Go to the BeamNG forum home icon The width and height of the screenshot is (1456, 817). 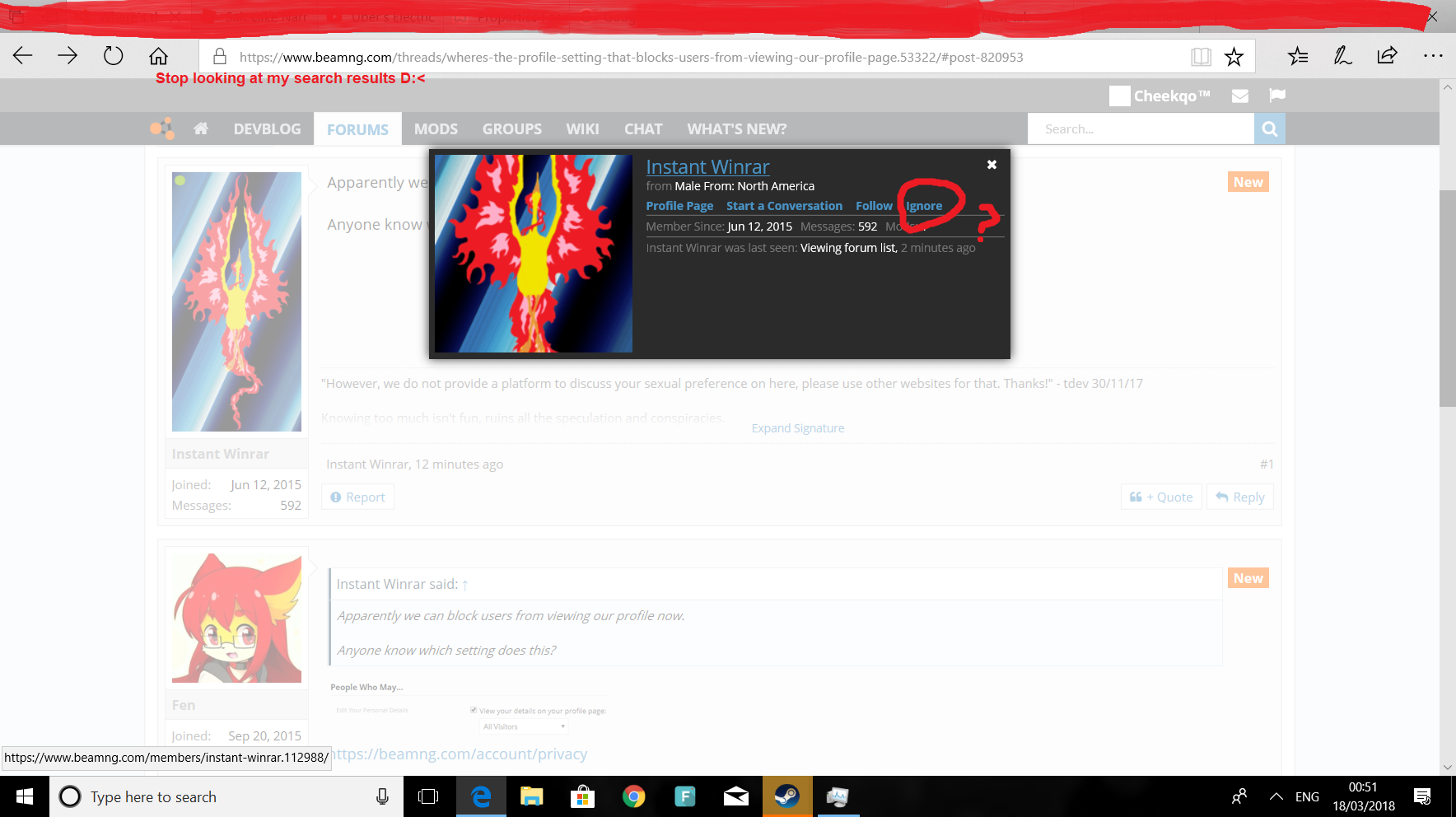(201, 128)
